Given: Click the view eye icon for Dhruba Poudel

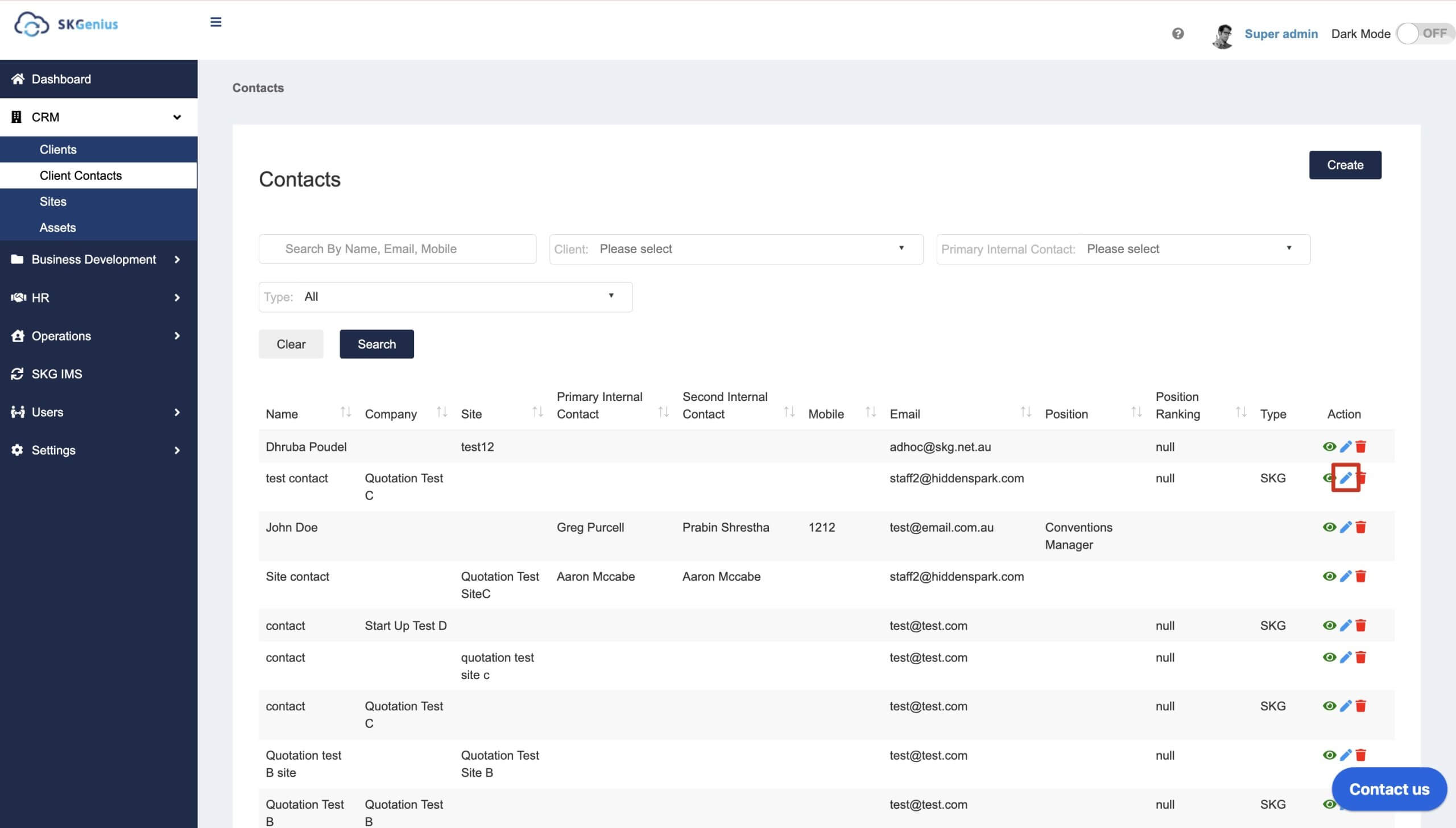Looking at the screenshot, I should tap(1328, 446).
